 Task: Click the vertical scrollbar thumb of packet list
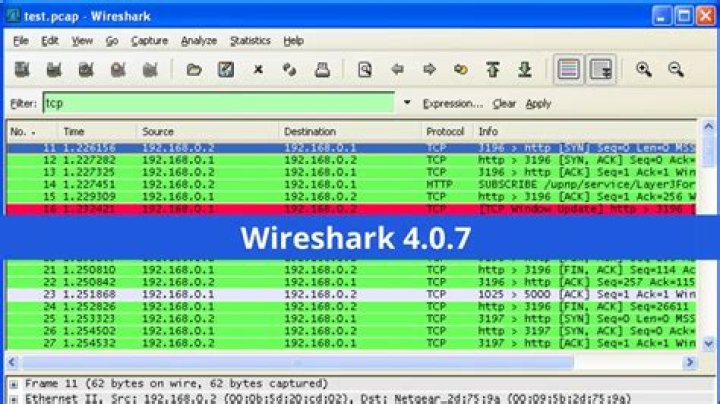coord(709,150)
